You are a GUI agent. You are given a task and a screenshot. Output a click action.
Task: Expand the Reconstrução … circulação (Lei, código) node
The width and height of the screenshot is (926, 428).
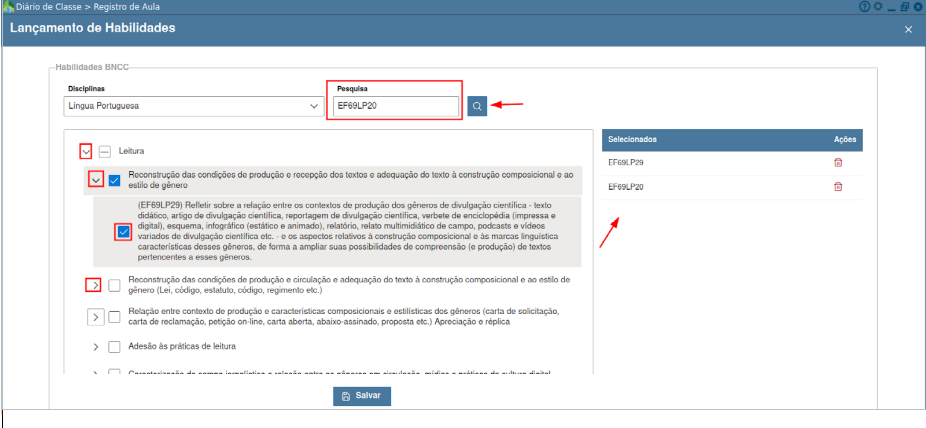pos(94,285)
